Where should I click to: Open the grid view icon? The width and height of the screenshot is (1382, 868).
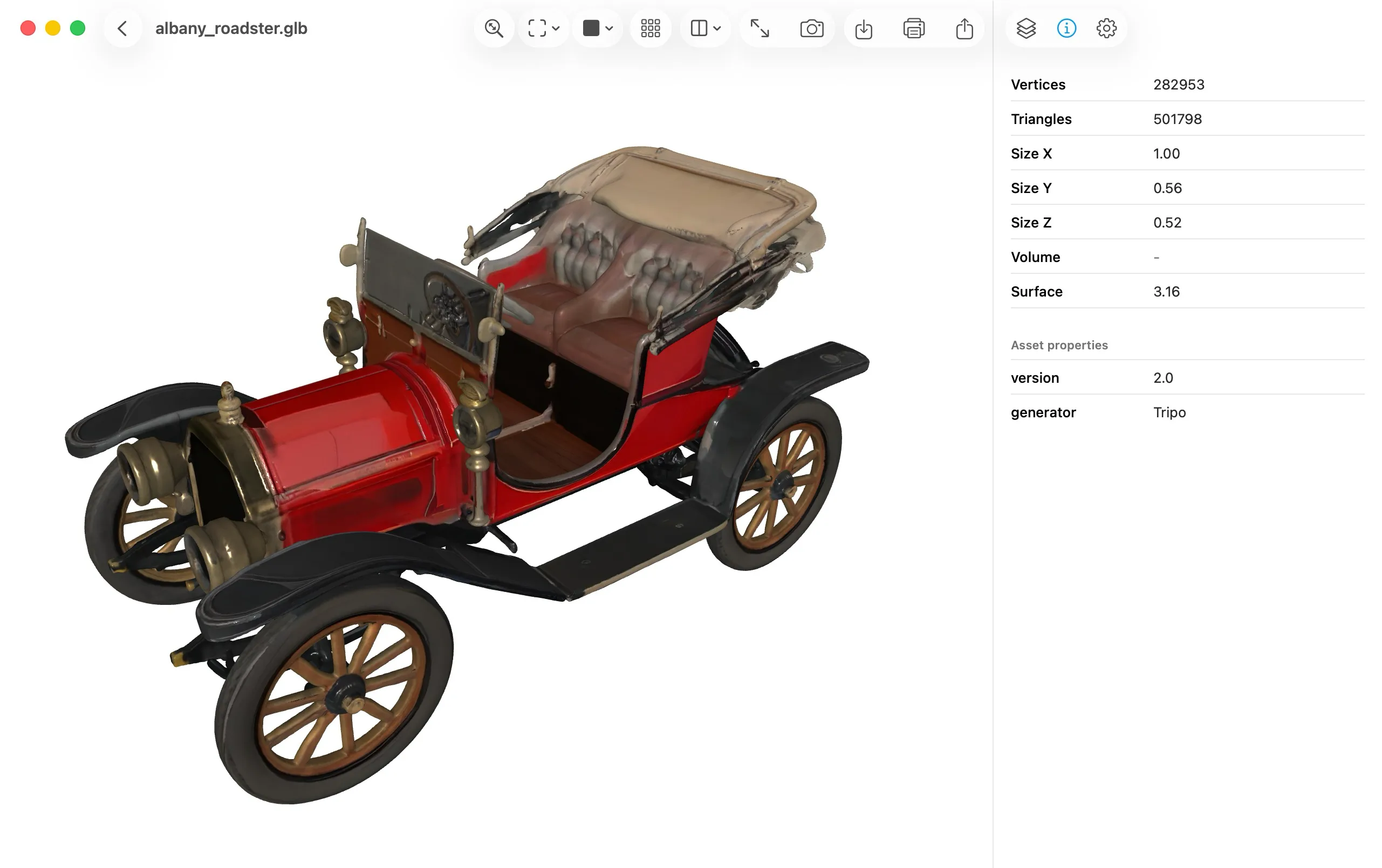pyautogui.click(x=650, y=28)
